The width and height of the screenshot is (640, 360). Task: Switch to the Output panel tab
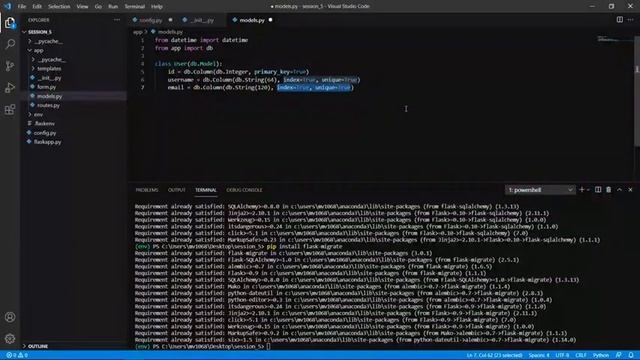(176, 190)
